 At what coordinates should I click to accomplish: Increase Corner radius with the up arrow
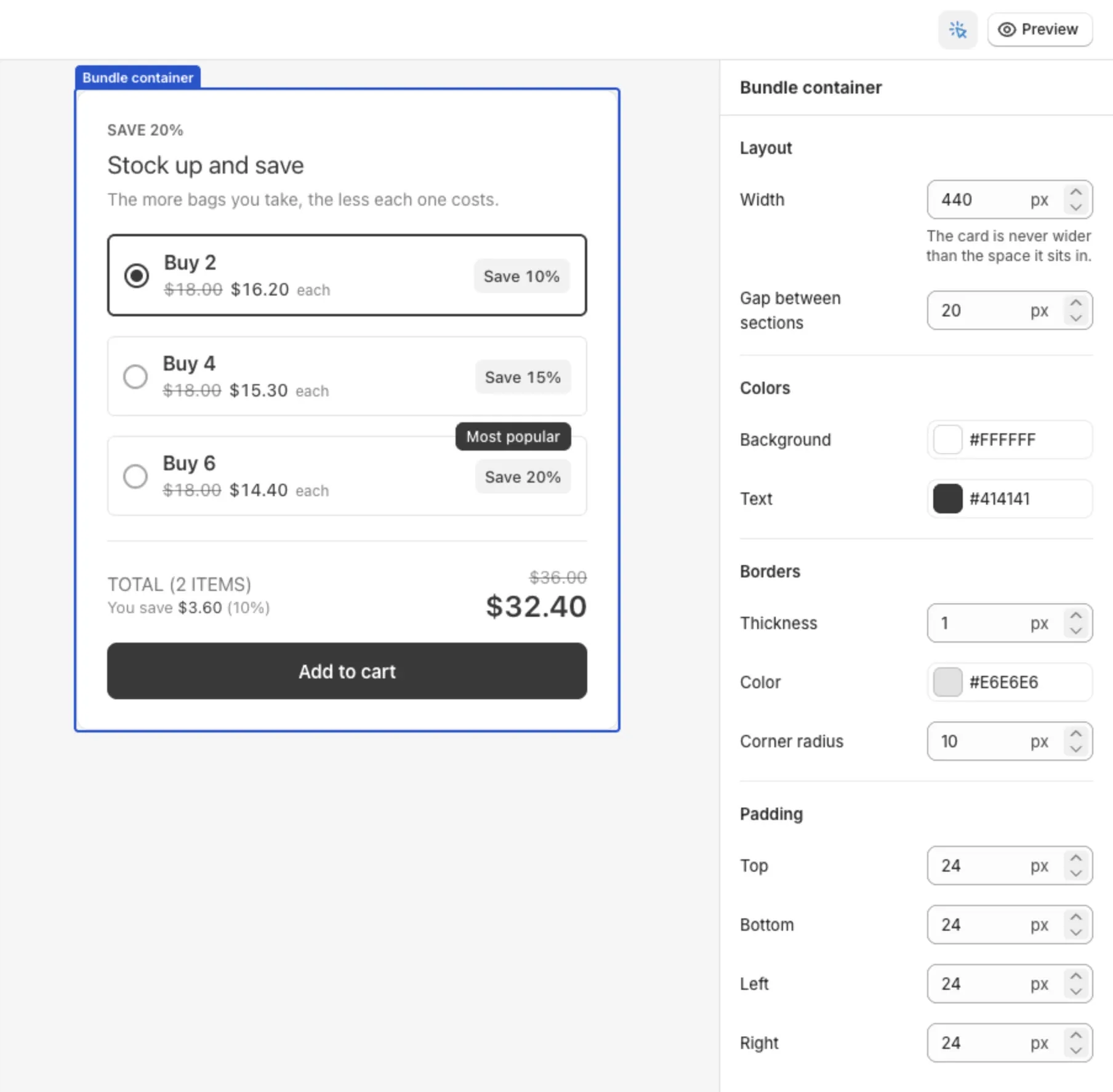coord(1076,734)
